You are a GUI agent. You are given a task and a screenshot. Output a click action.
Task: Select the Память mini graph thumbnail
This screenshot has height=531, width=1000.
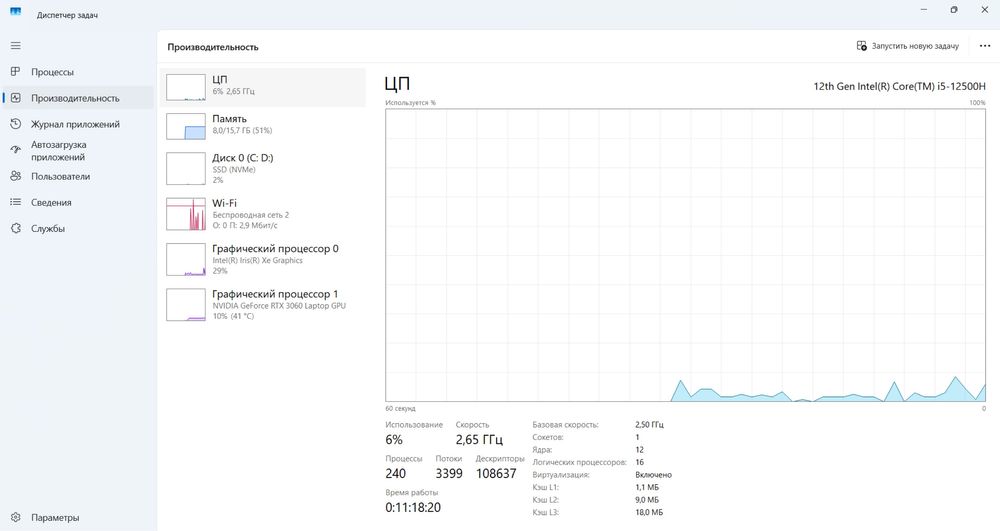coord(186,126)
